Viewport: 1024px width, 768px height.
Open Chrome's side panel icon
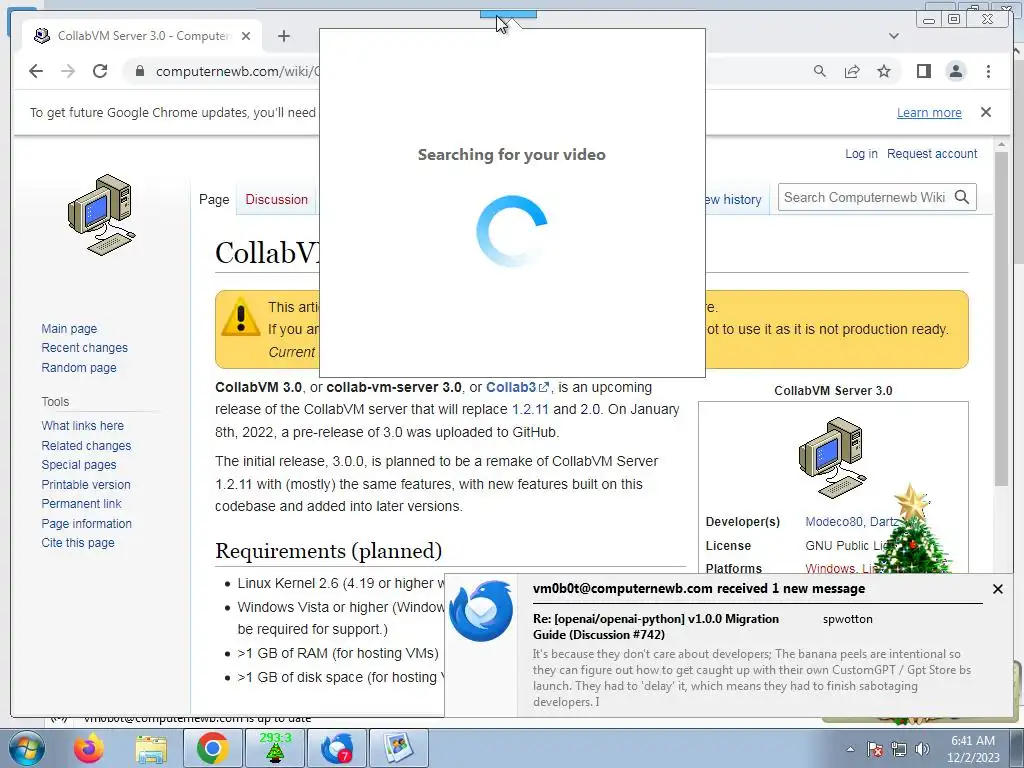[923, 71]
